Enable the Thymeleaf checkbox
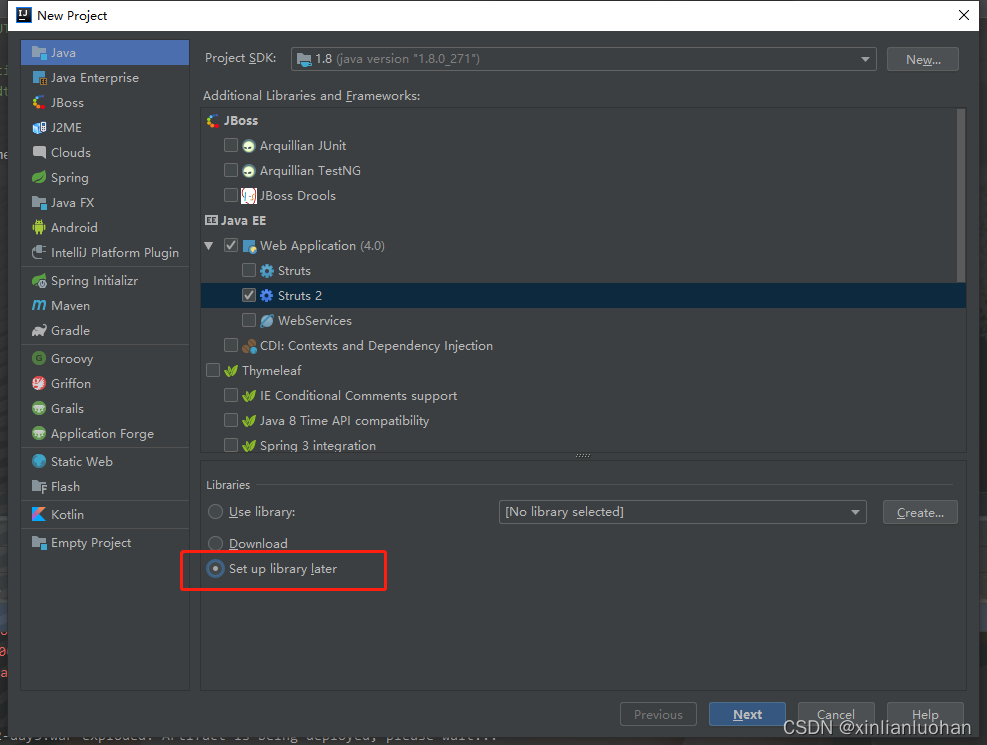Screen dimensions: 987x745 [213, 370]
